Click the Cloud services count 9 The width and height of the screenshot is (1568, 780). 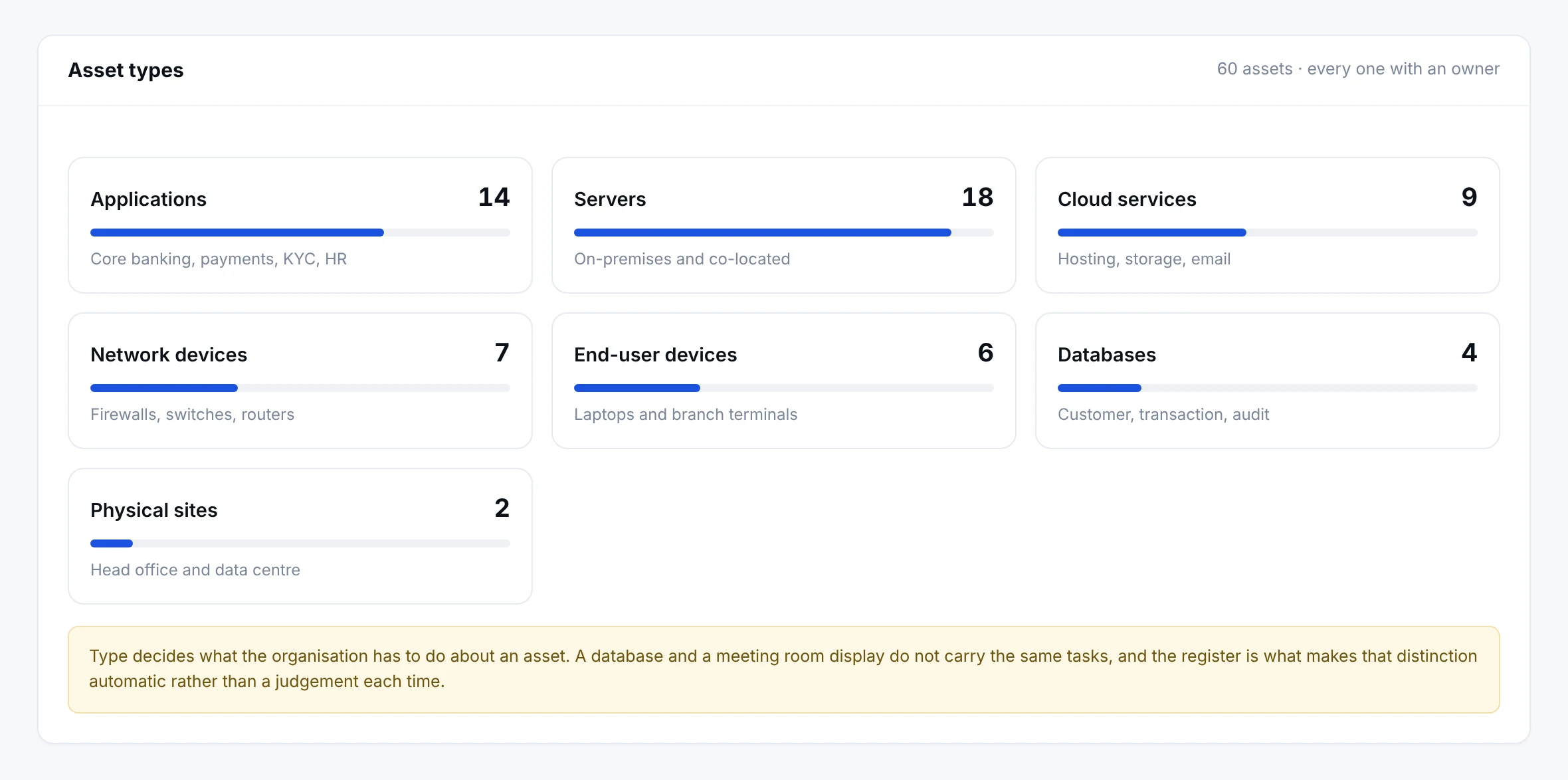1469,197
